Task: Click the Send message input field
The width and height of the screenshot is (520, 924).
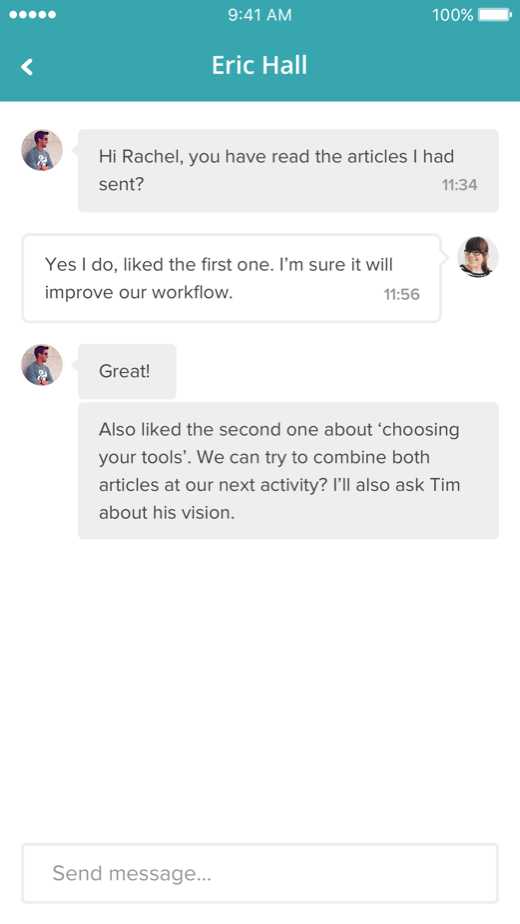Action: (260, 873)
